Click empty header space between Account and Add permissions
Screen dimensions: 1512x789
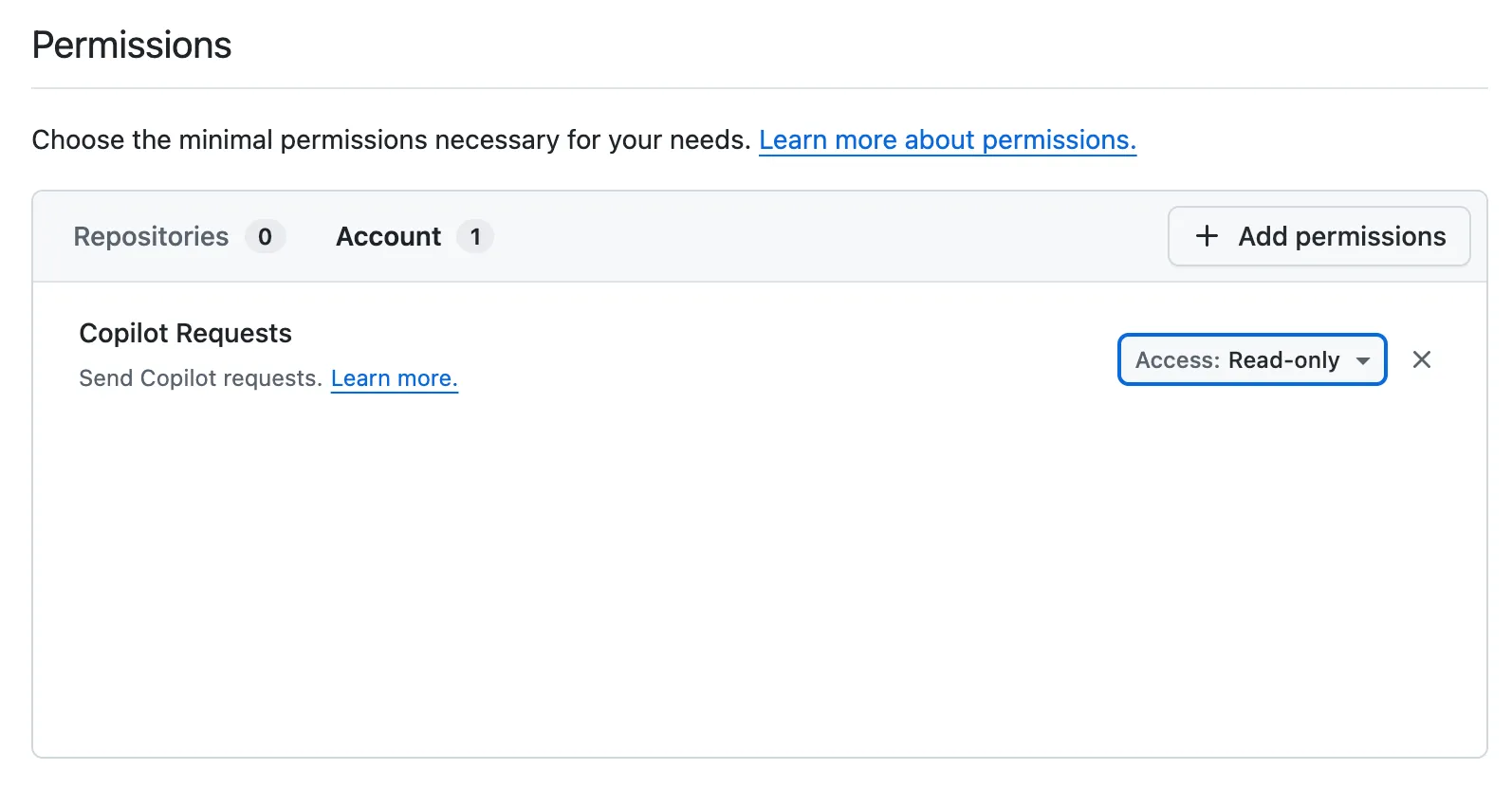[825, 236]
